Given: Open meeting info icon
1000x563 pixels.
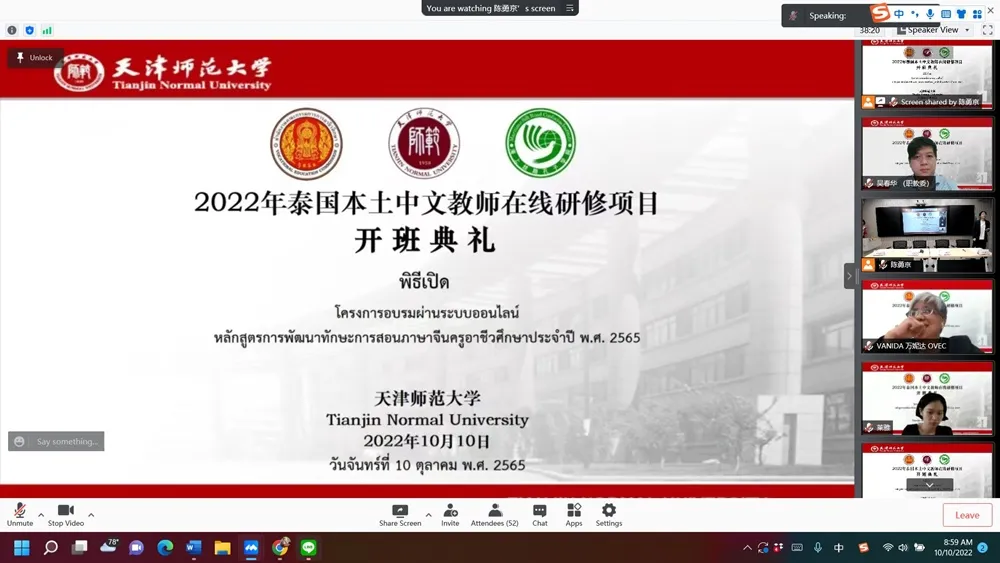Looking at the screenshot, I should (11, 30).
